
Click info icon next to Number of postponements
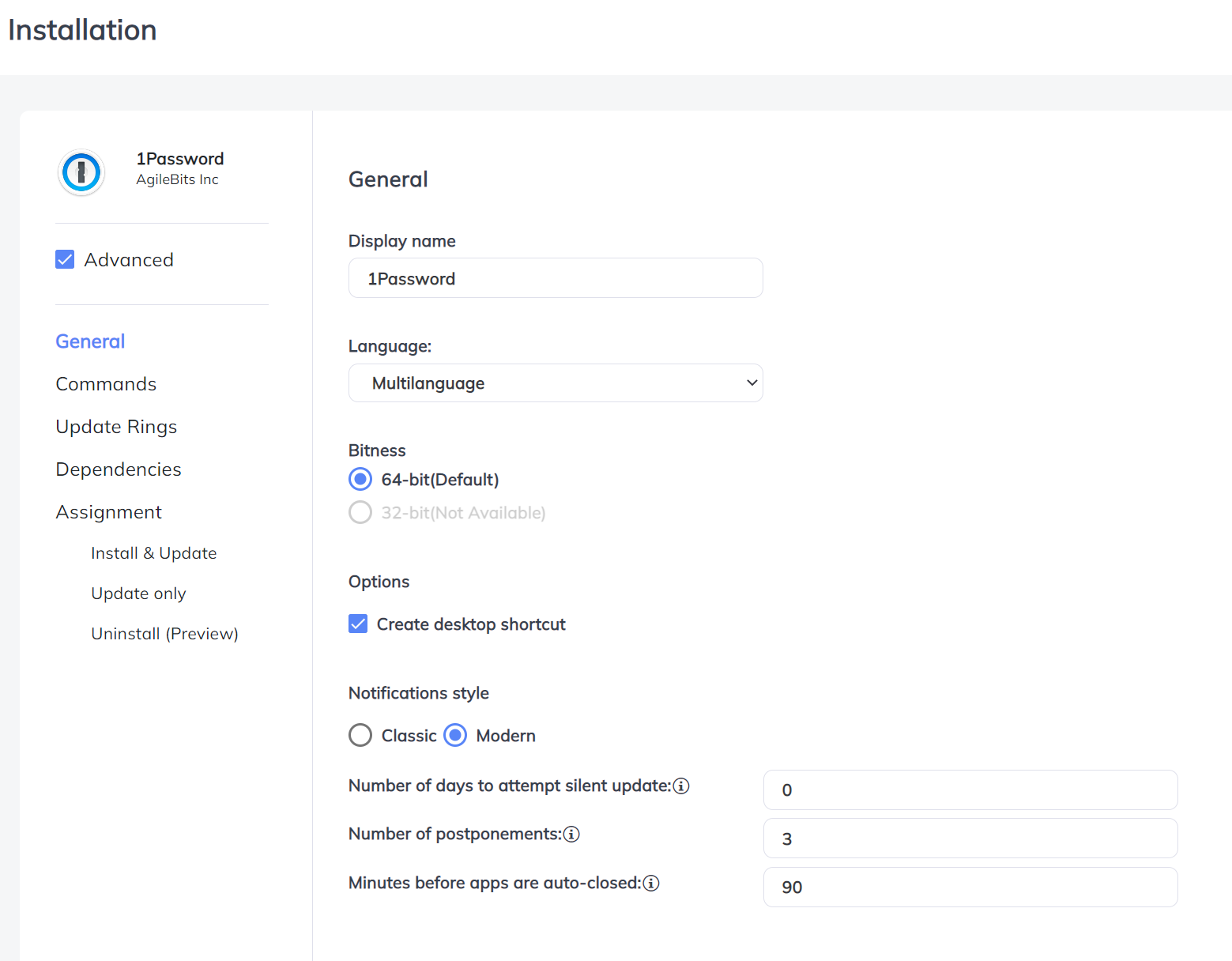tap(571, 835)
